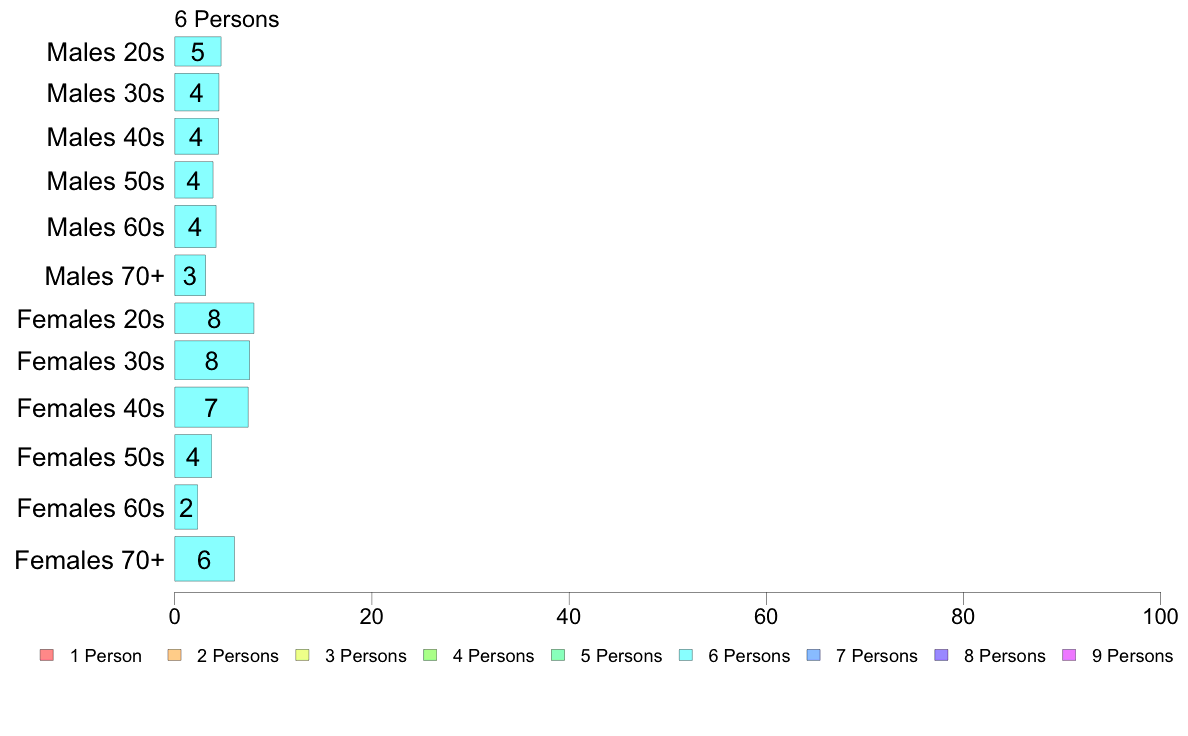This screenshot has width=1188, height=736.
Task: Select the Females 70+ bar showing 6
Action: click(205, 559)
